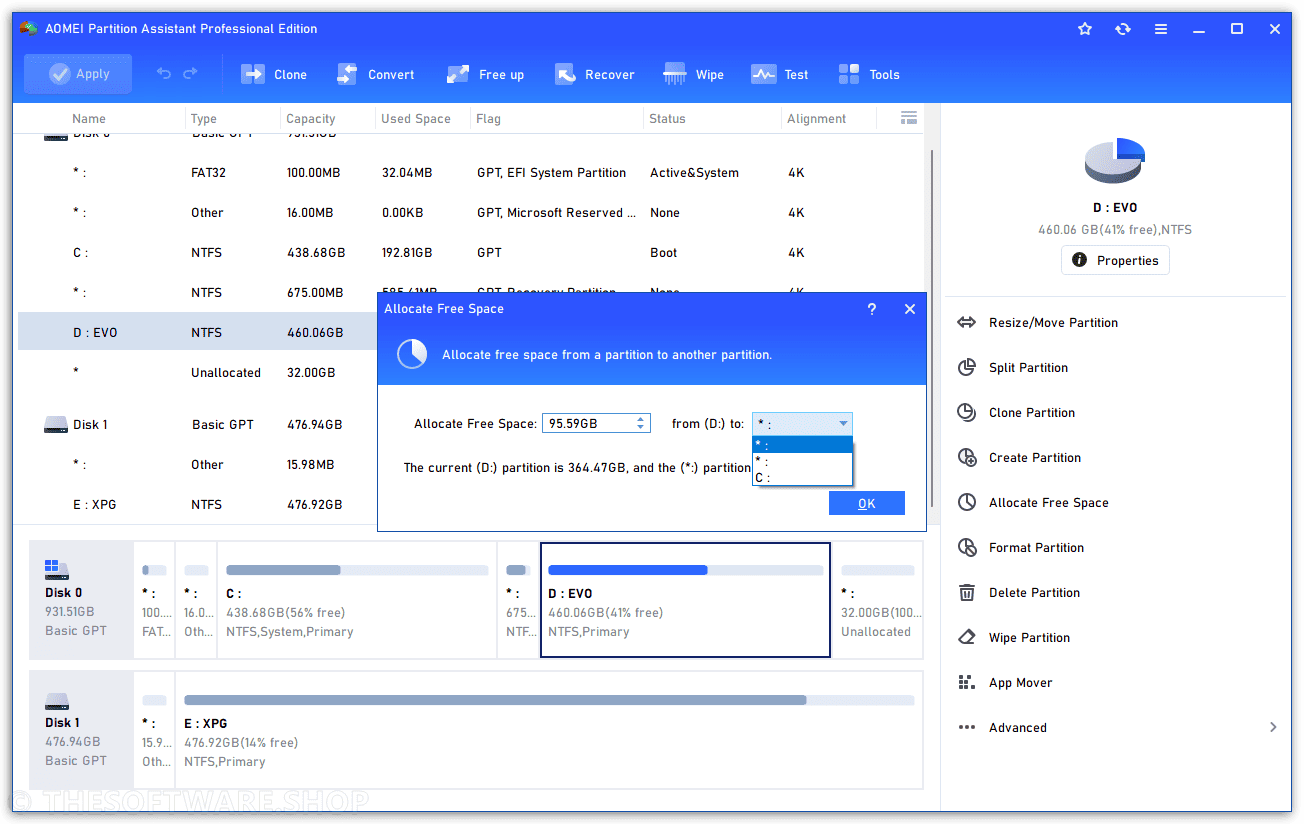
Task: Decrease allocate size with down arrow
Action: (x=642, y=428)
